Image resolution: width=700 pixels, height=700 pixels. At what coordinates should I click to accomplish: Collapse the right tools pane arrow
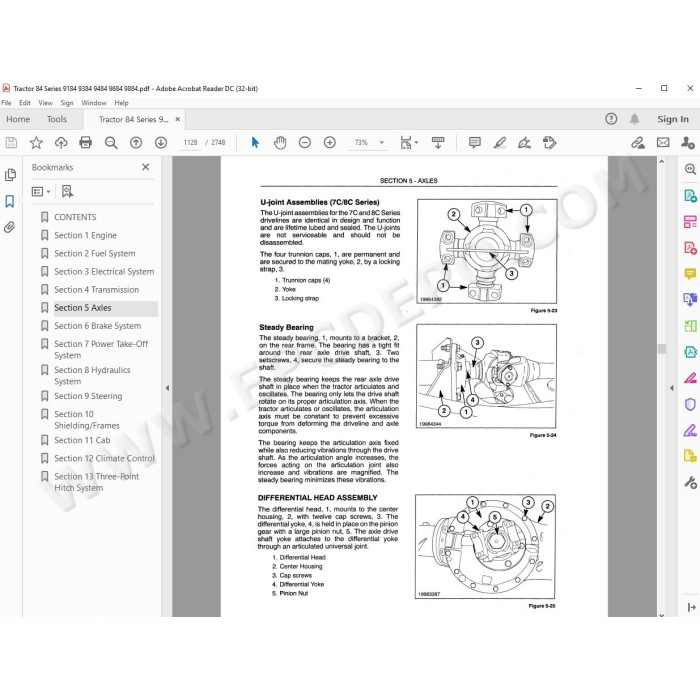coord(672,388)
